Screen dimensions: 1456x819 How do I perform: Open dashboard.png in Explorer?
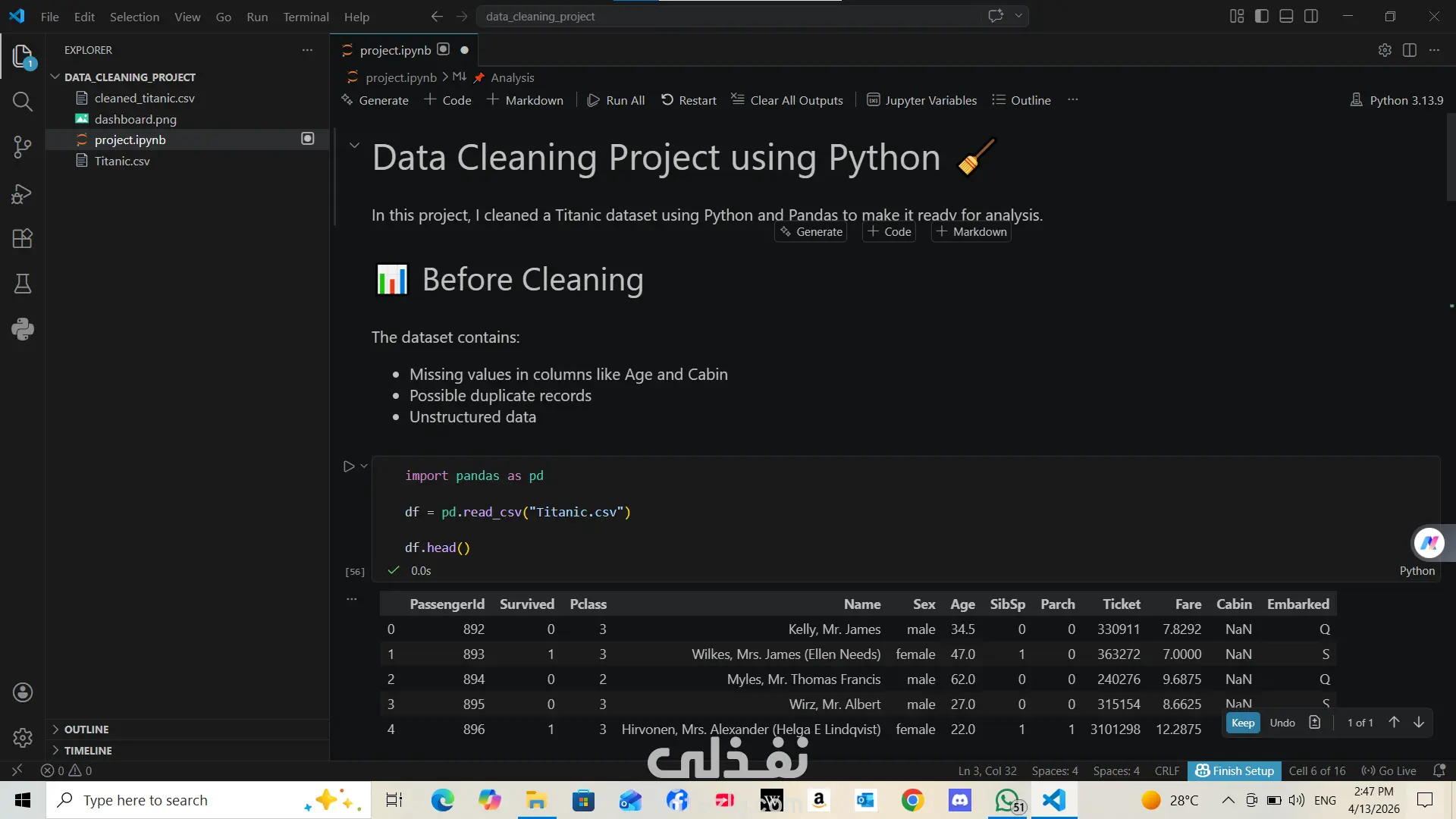click(135, 119)
